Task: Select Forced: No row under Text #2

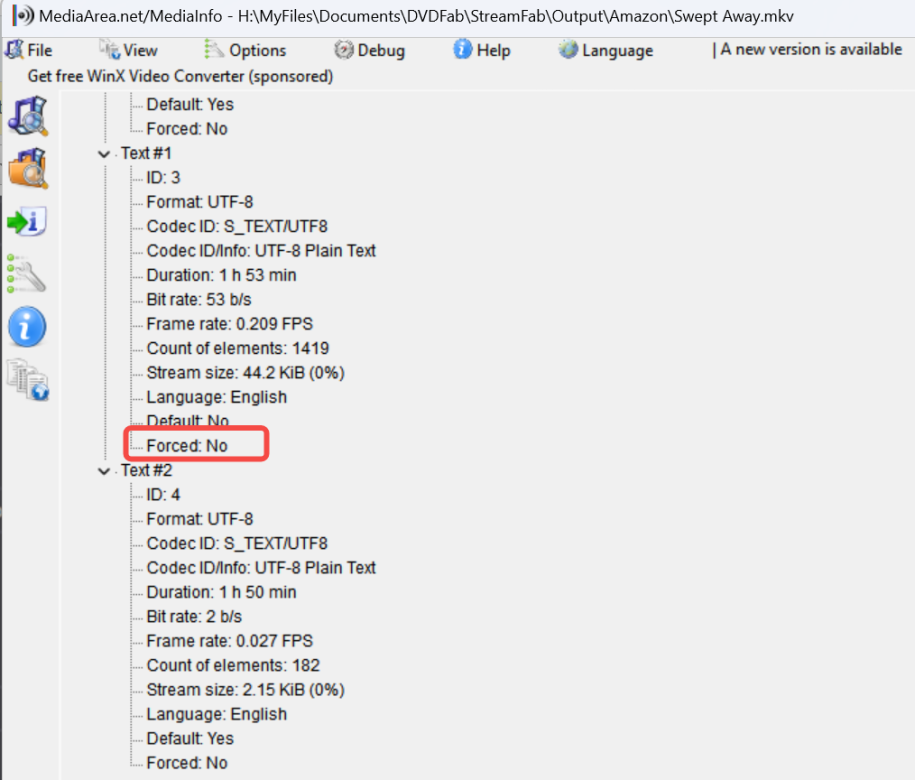Action: [x=187, y=763]
